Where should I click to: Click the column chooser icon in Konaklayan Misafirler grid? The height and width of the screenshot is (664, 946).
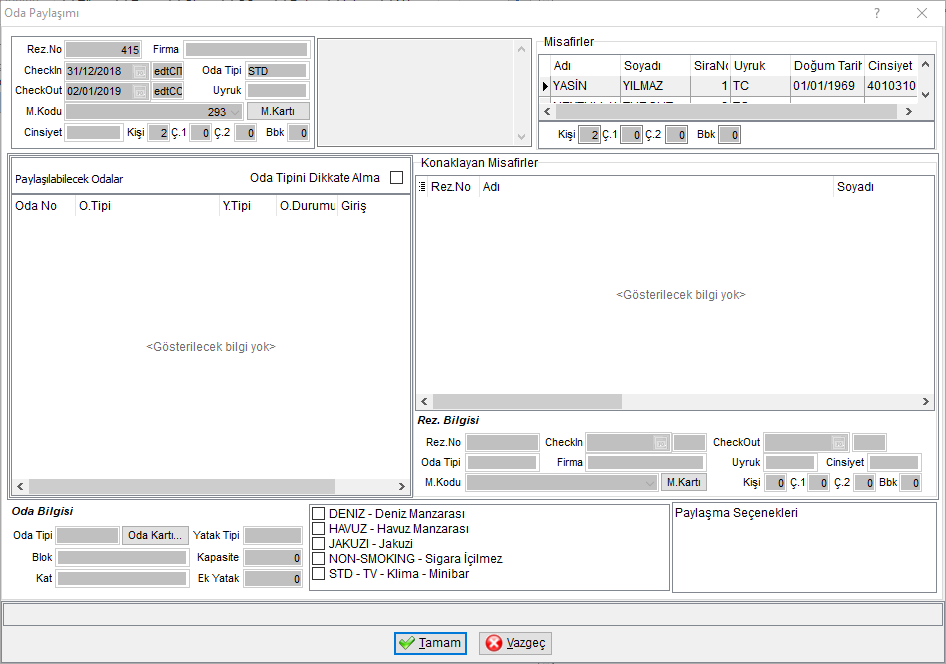click(x=422, y=187)
